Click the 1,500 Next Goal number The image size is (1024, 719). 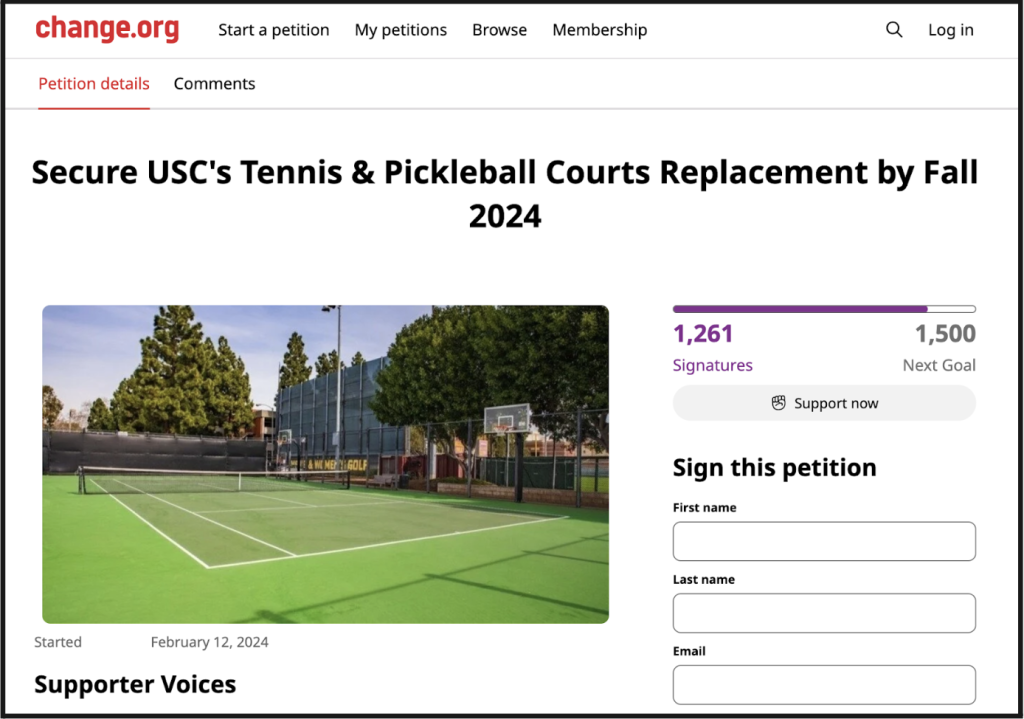click(x=945, y=334)
